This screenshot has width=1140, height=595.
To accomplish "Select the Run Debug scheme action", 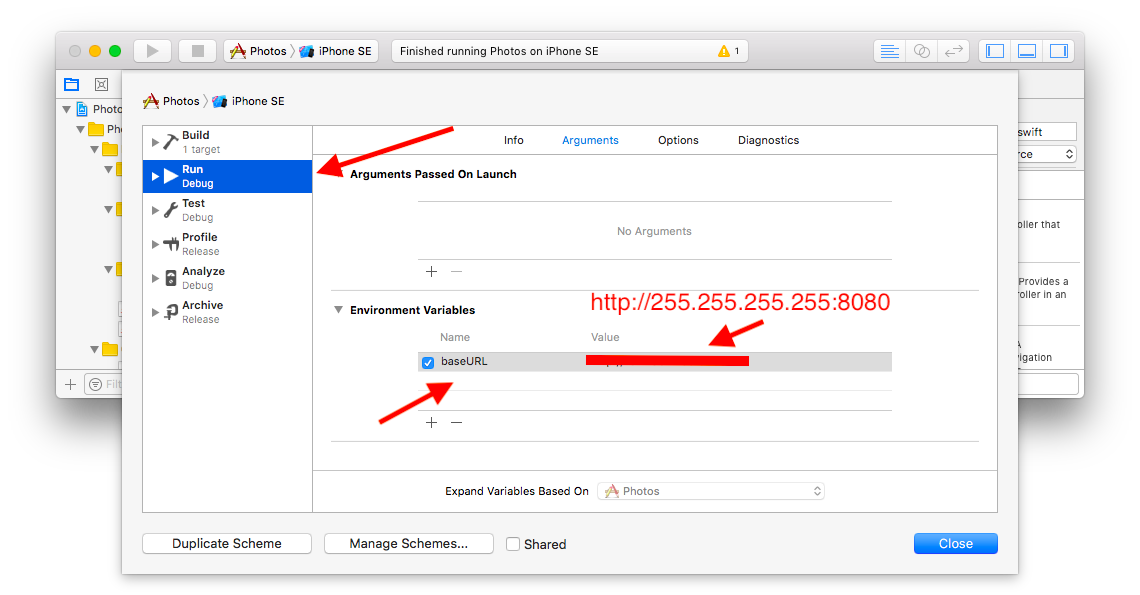I will (228, 176).
